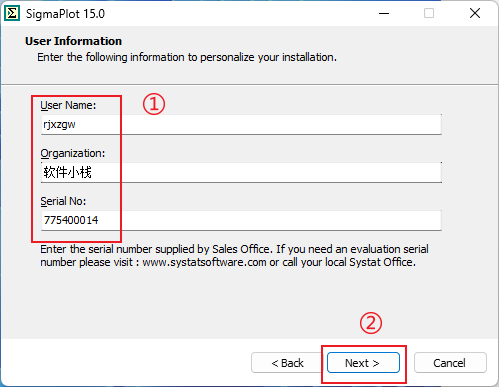The image size is (499, 387).
Task: Click the www.systatsoftware.com web address
Action: pos(204,262)
